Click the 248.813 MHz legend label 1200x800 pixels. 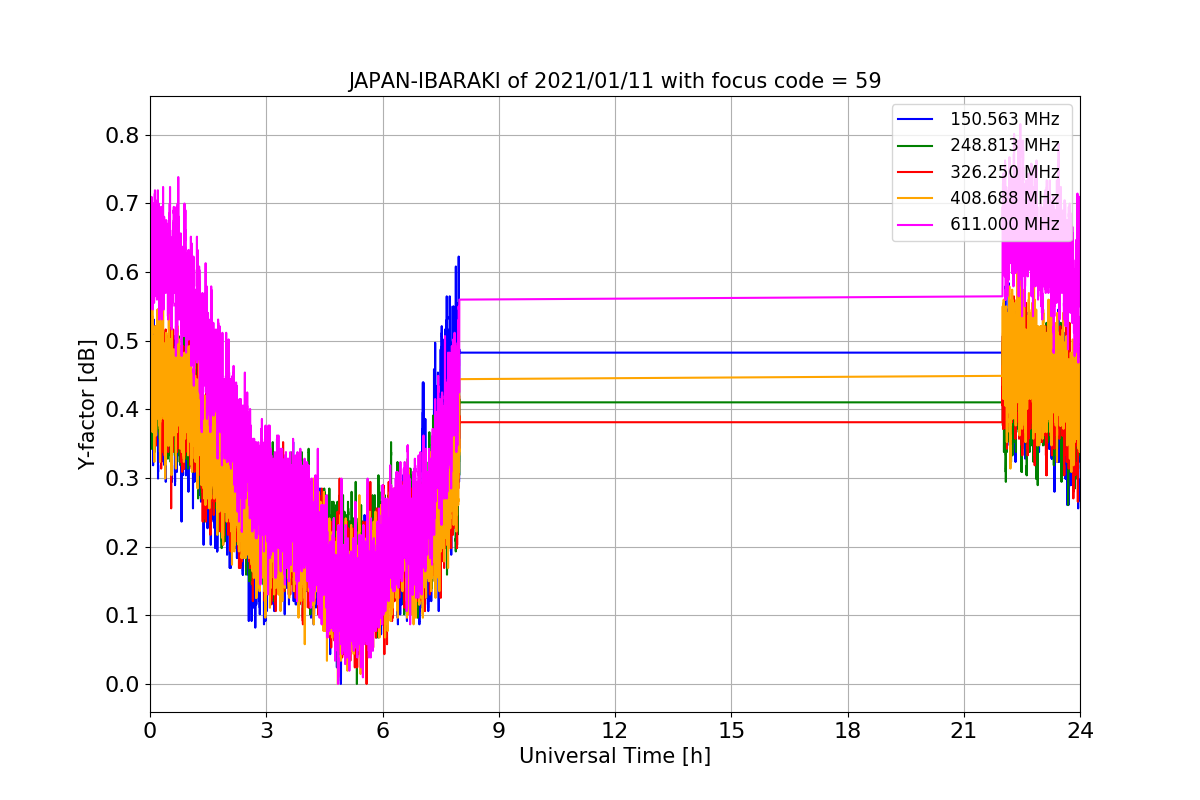tap(1004, 145)
